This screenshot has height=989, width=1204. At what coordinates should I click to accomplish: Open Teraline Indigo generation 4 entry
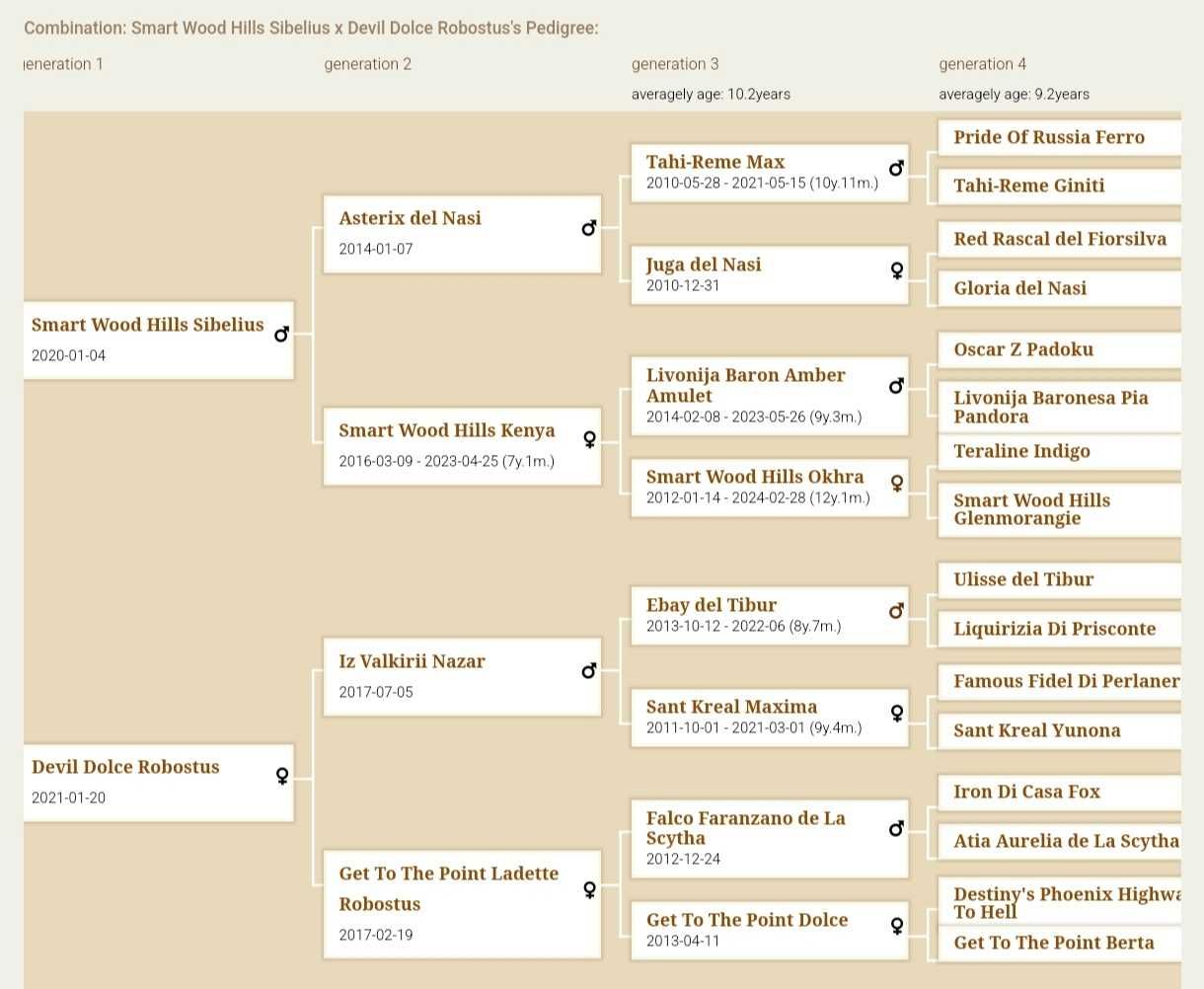pyautogui.click(x=1021, y=451)
